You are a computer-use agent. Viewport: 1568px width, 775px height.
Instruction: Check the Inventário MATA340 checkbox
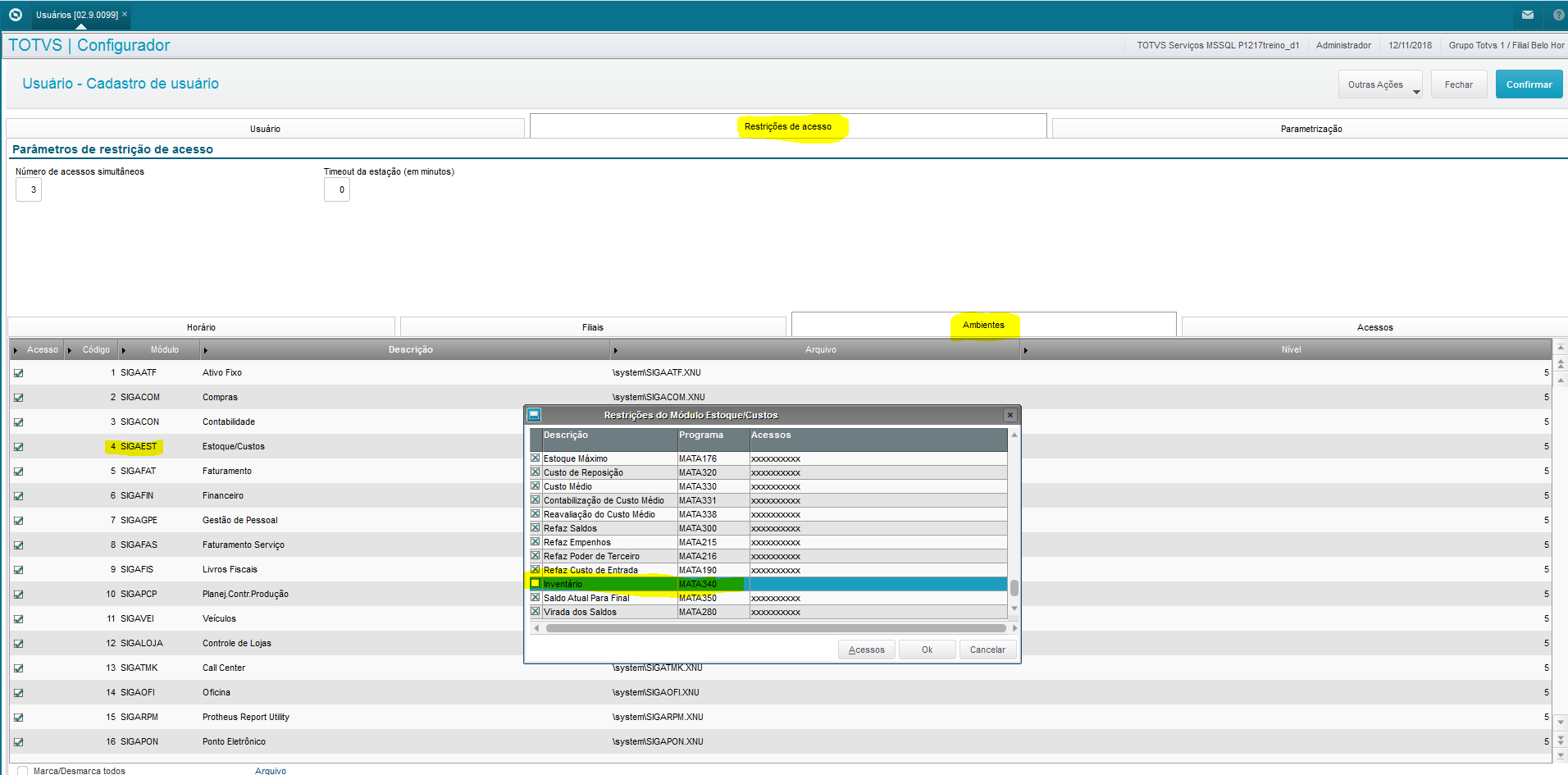click(x=536, y=584)
